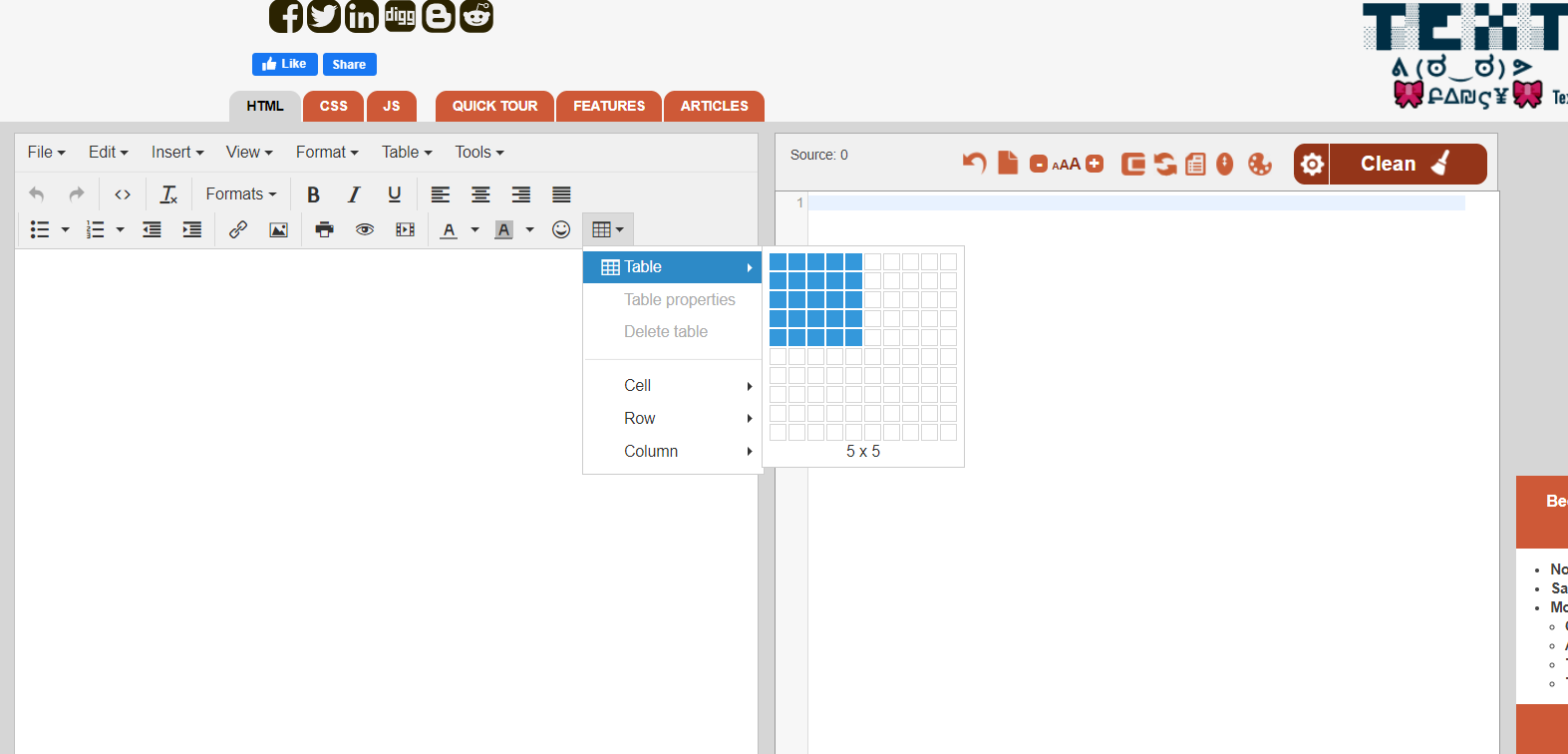Click the insert link icon
This screenshot has height=754, width=1568.
[237, 230]
